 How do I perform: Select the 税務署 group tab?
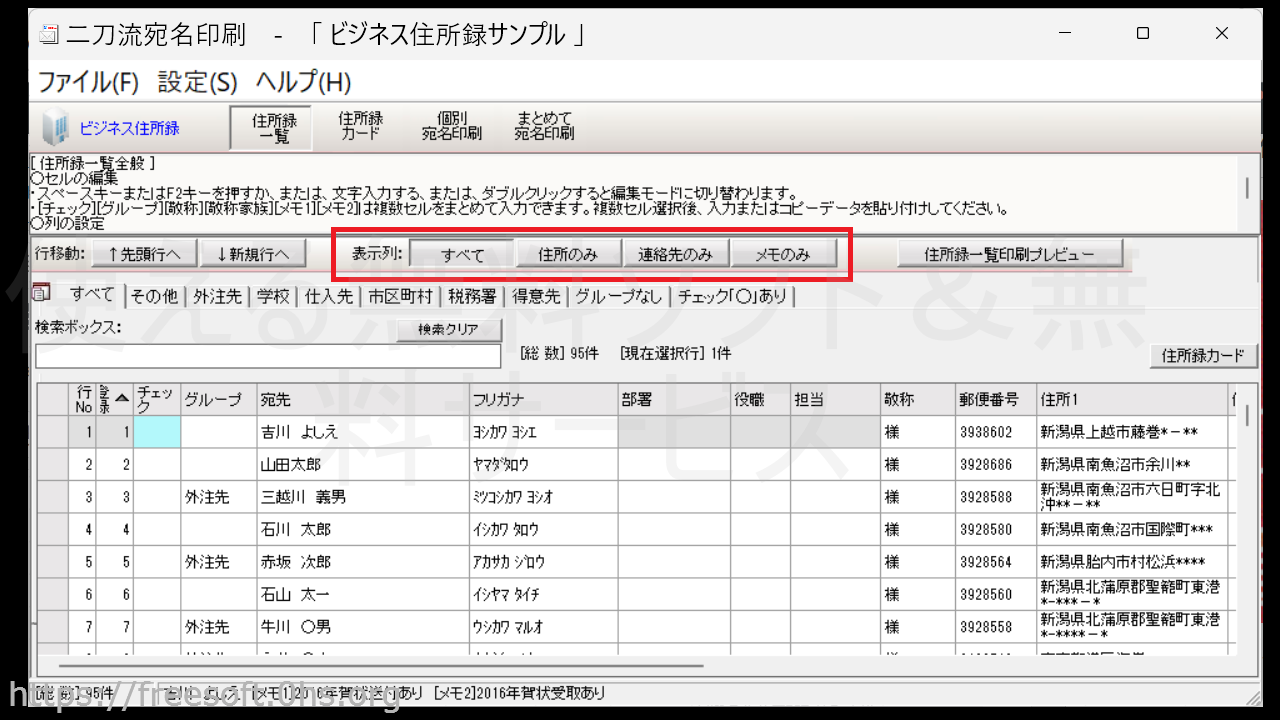click(472, 296)
